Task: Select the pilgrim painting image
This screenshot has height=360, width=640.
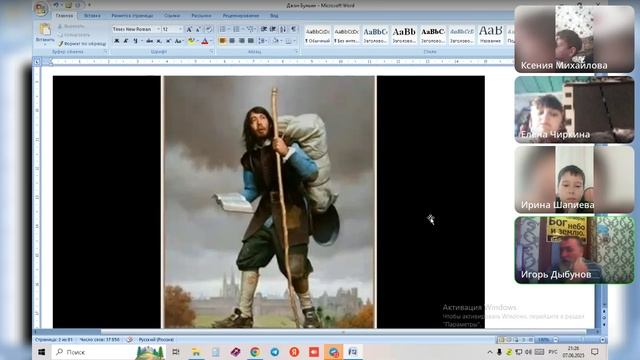Action: pos(269,202)
